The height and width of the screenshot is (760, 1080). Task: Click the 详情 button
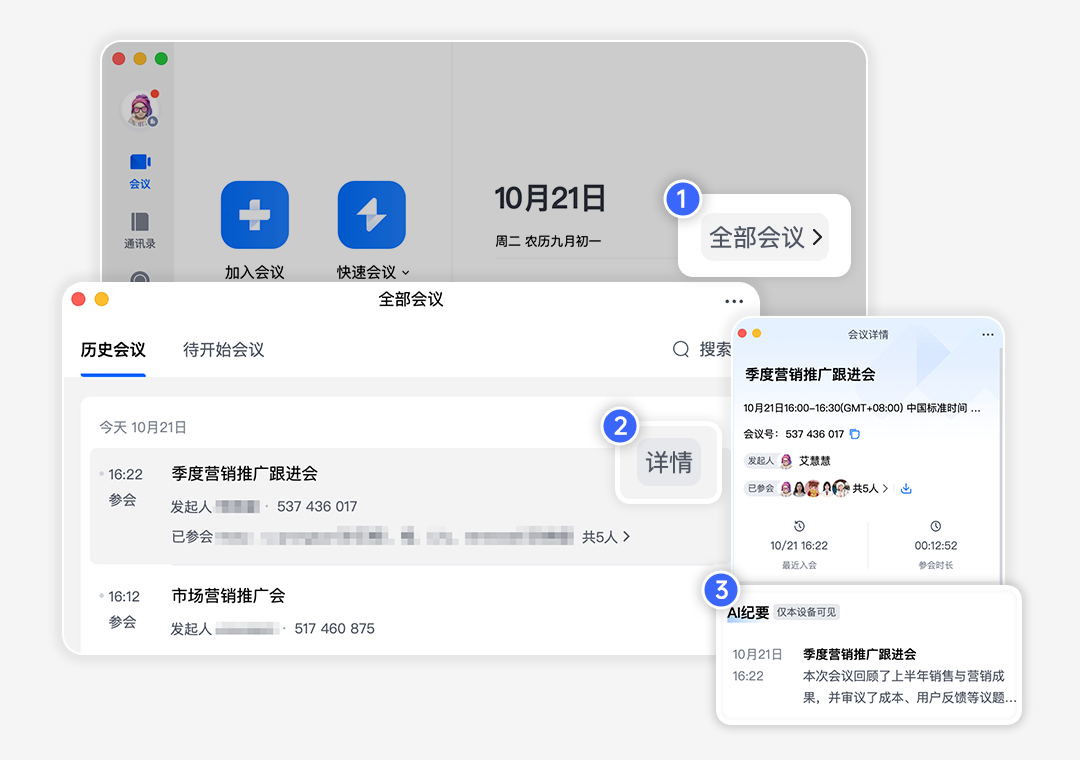[x=669, y=462]
